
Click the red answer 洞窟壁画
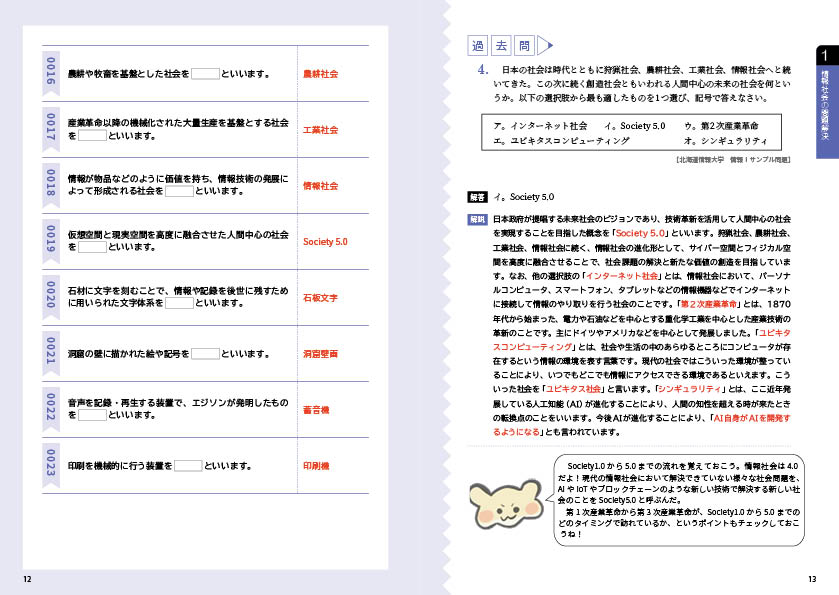(321, 354)
